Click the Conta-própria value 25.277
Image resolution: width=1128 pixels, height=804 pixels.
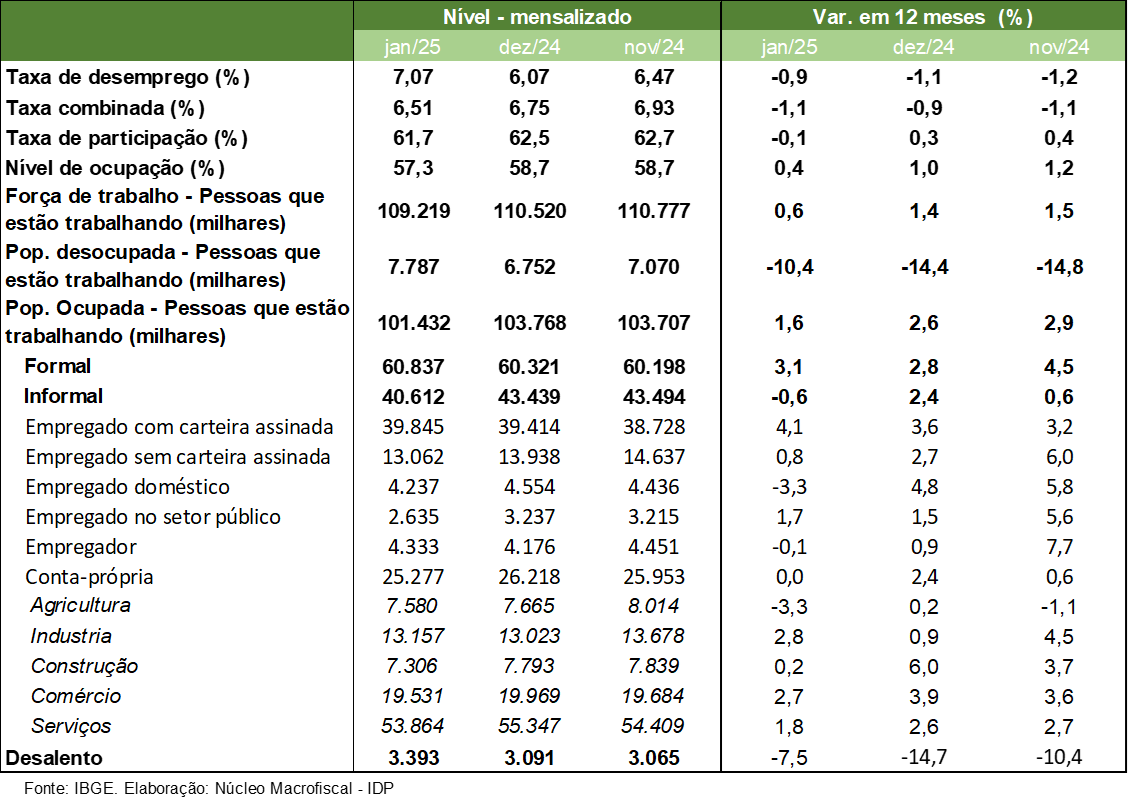click(413, 577)
